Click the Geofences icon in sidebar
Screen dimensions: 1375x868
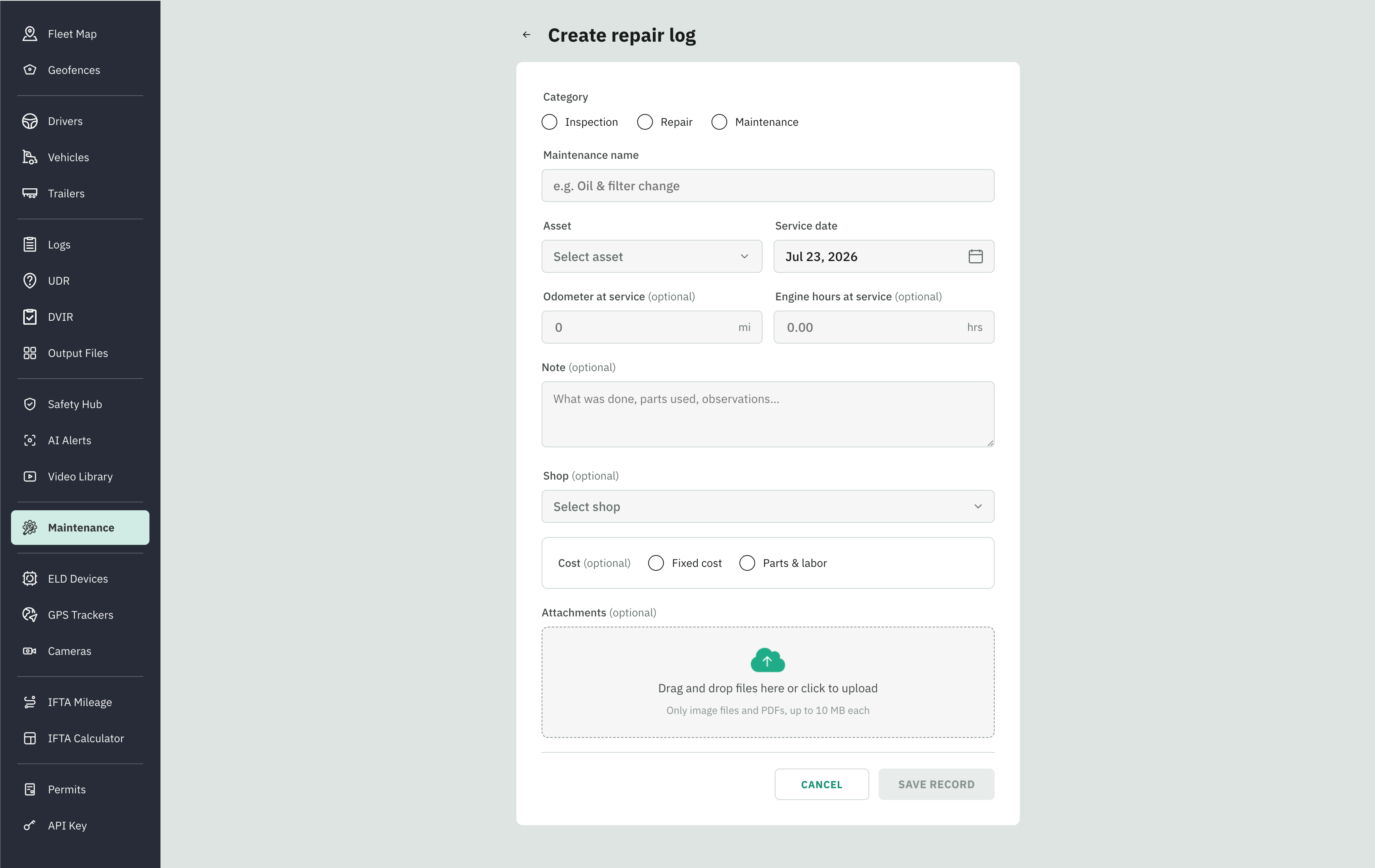(29, 70)
